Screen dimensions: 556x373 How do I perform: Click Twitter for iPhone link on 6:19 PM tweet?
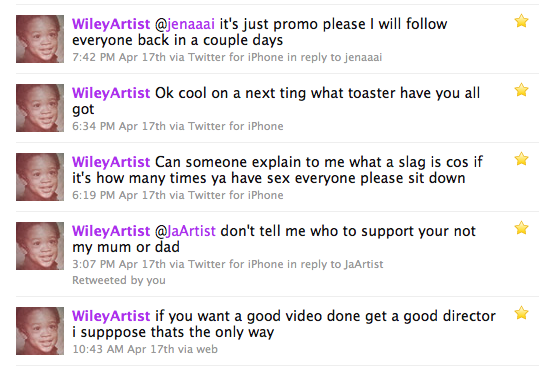tap(235, 195)
